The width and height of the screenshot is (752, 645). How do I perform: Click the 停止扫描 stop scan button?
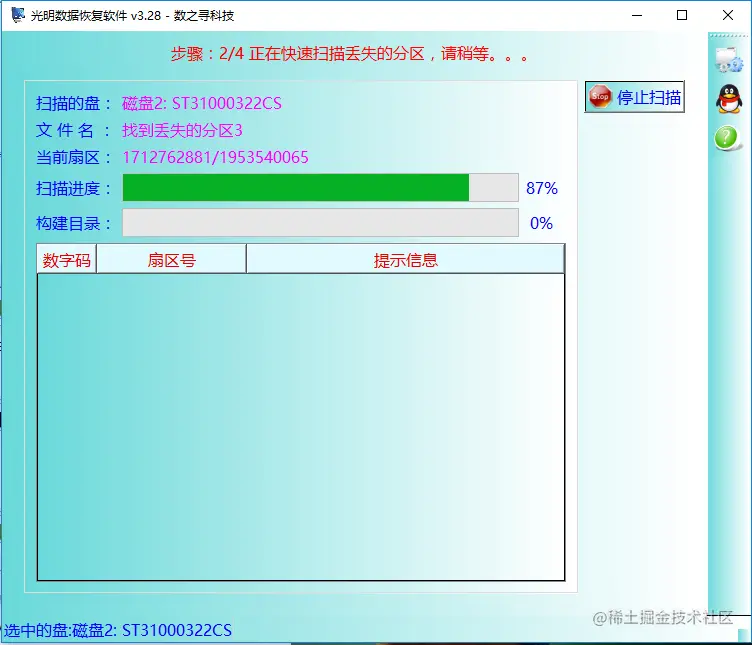tap(634, 97)
